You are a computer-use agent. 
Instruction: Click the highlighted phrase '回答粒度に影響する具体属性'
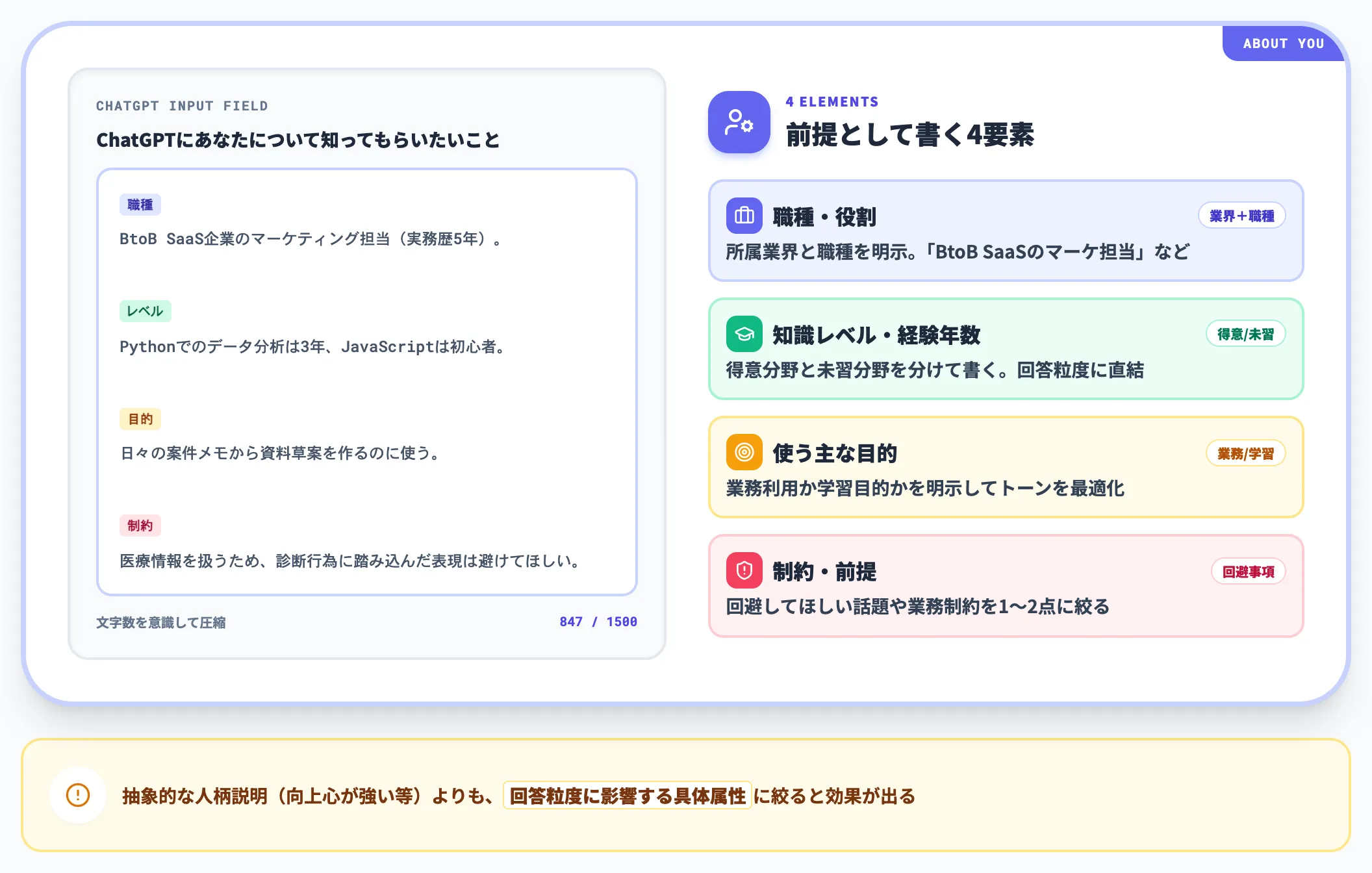[x=628, y=796]
